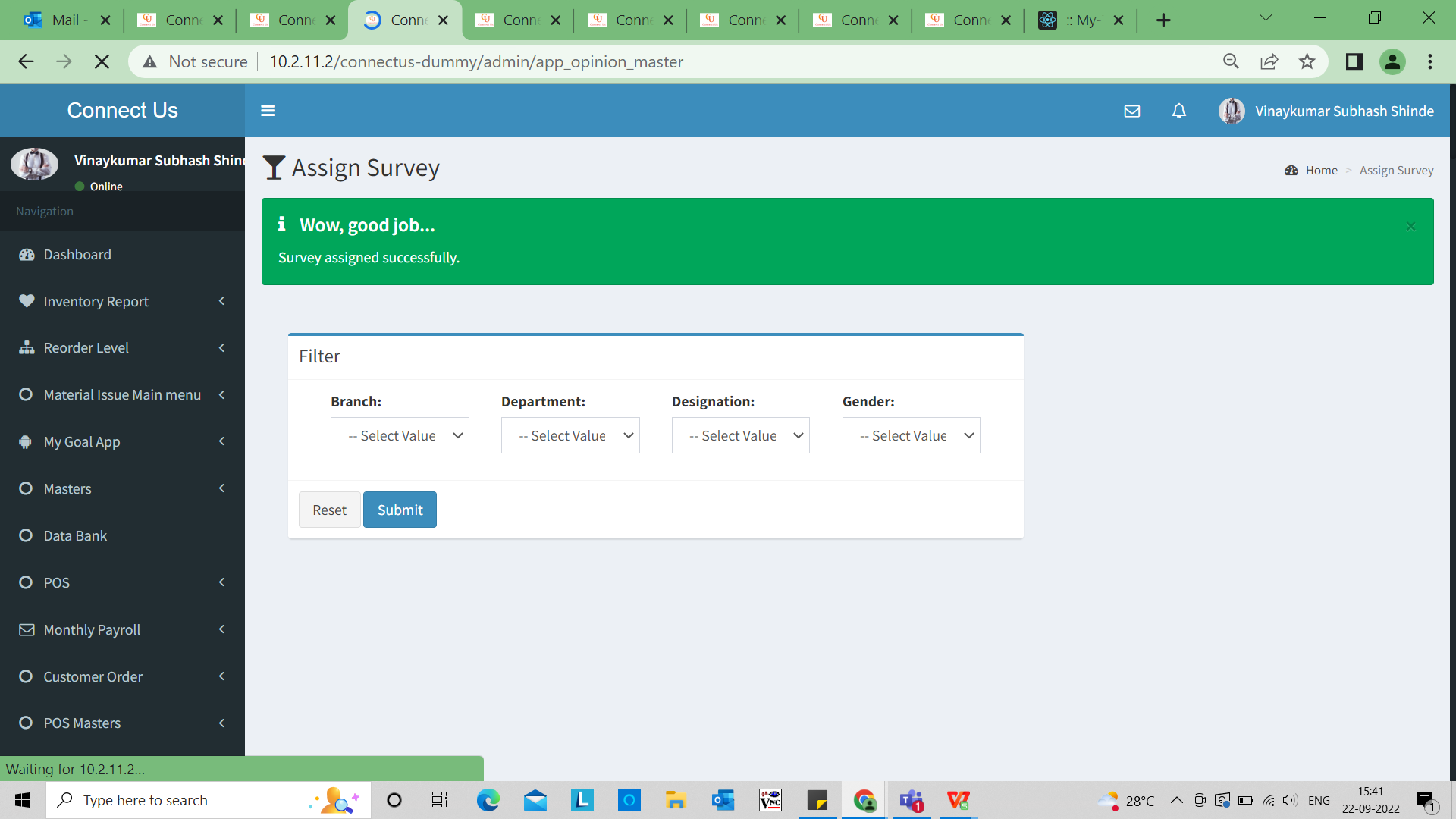Open the notifications bell icon
The image size is (1456, 819).
(1178, 111)
